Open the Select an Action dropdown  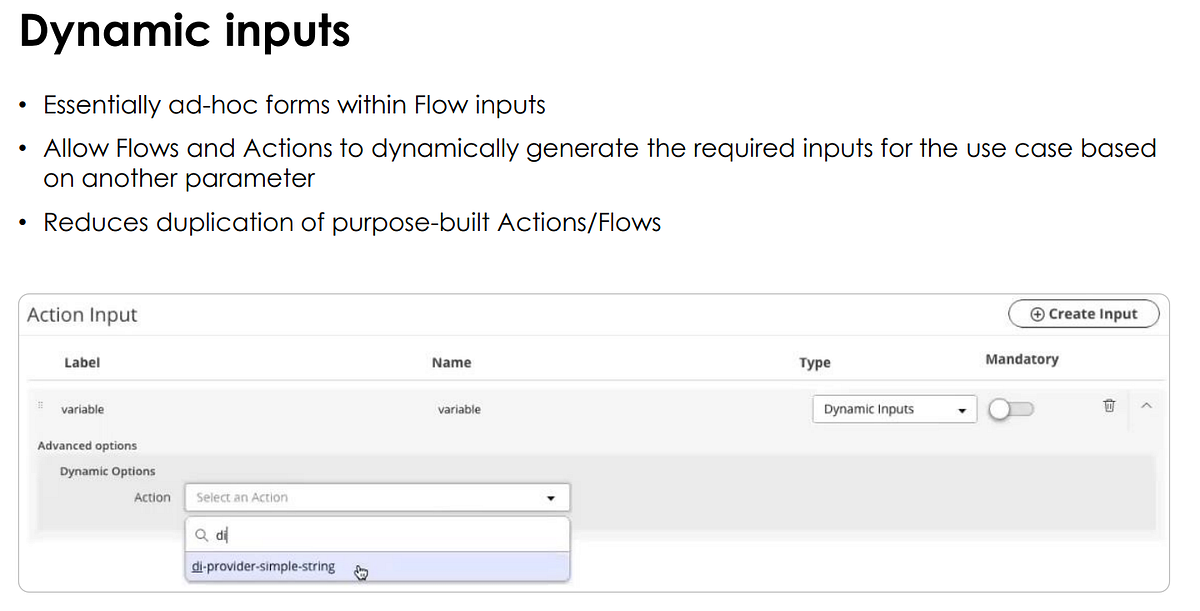pyautogui.click(x=377, y=497)
